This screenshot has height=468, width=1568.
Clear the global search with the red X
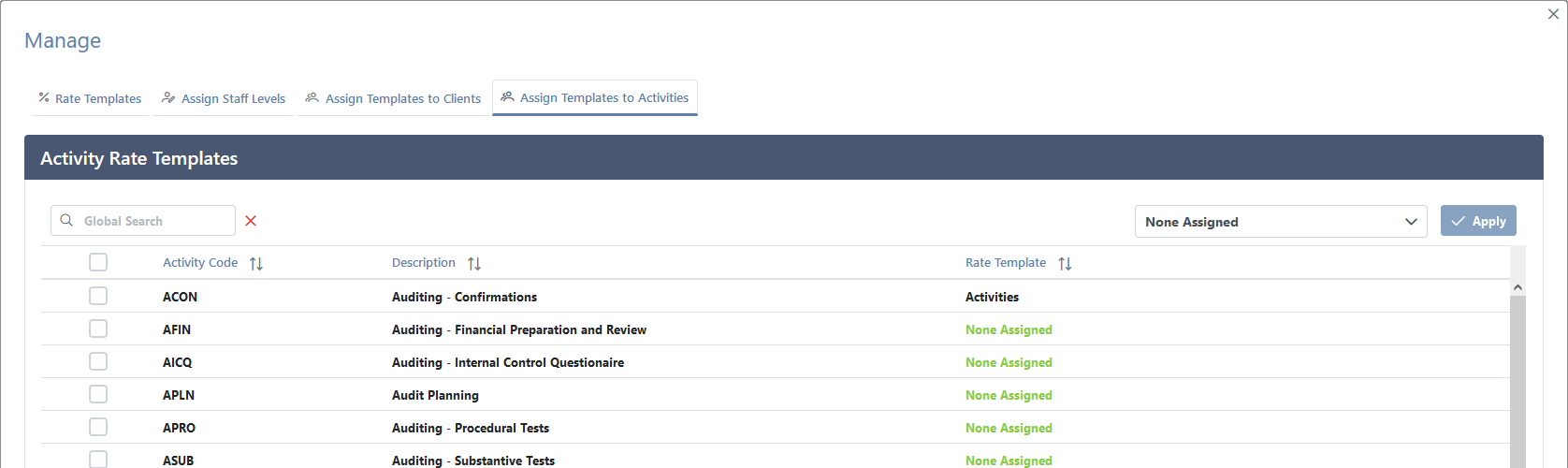[x=251, y=221]
